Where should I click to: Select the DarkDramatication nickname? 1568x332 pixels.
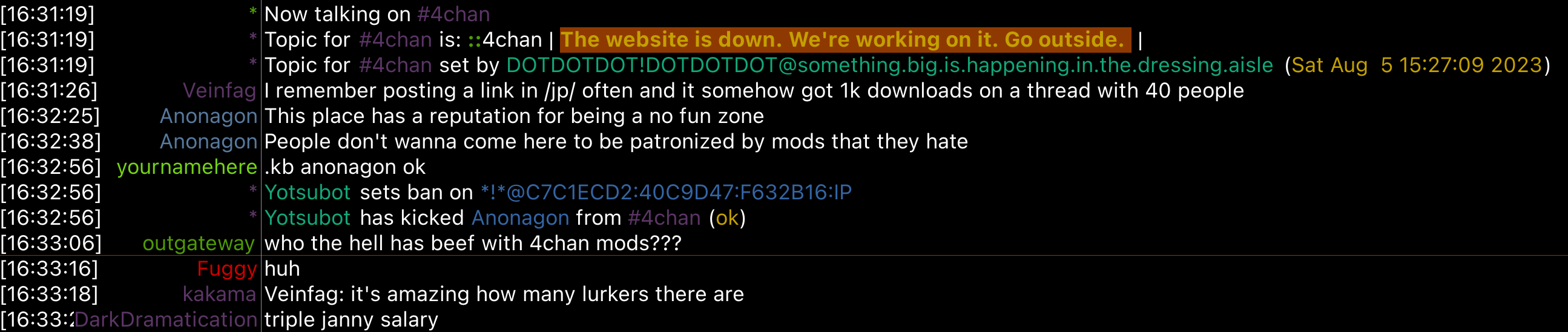(165, 320)
